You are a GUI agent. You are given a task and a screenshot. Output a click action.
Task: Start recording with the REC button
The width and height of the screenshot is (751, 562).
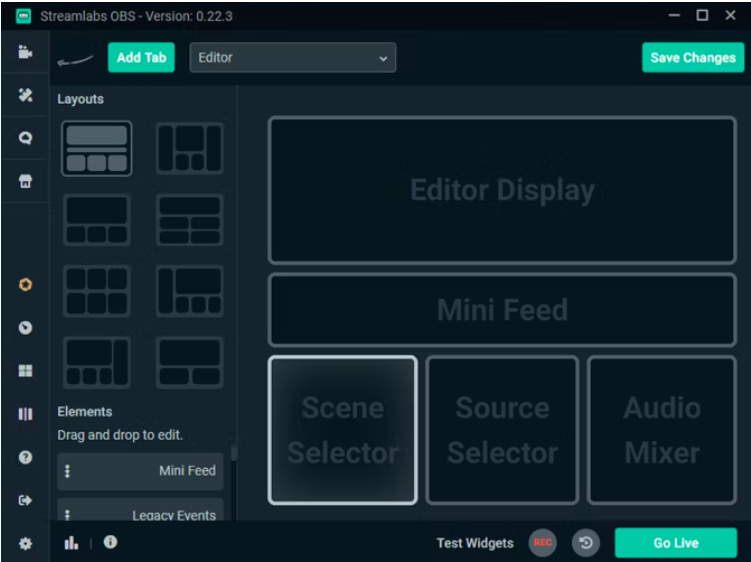(x=543, y=543)
